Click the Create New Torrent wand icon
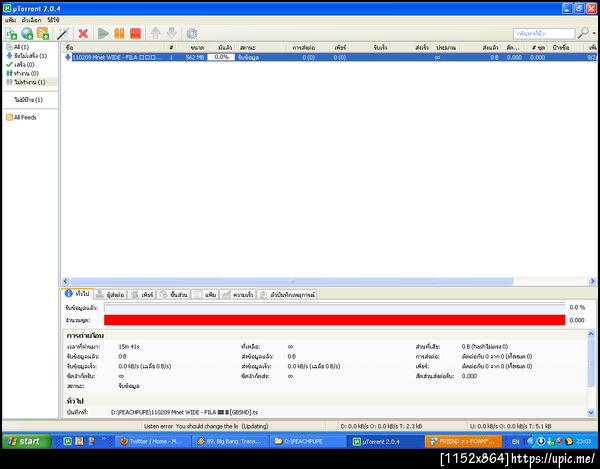The image size is (600, 469). (62, 34)
